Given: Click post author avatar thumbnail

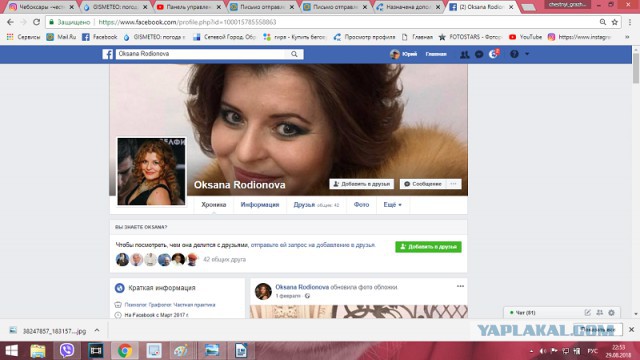Looking at the screenshot, I should pos(263,291).
